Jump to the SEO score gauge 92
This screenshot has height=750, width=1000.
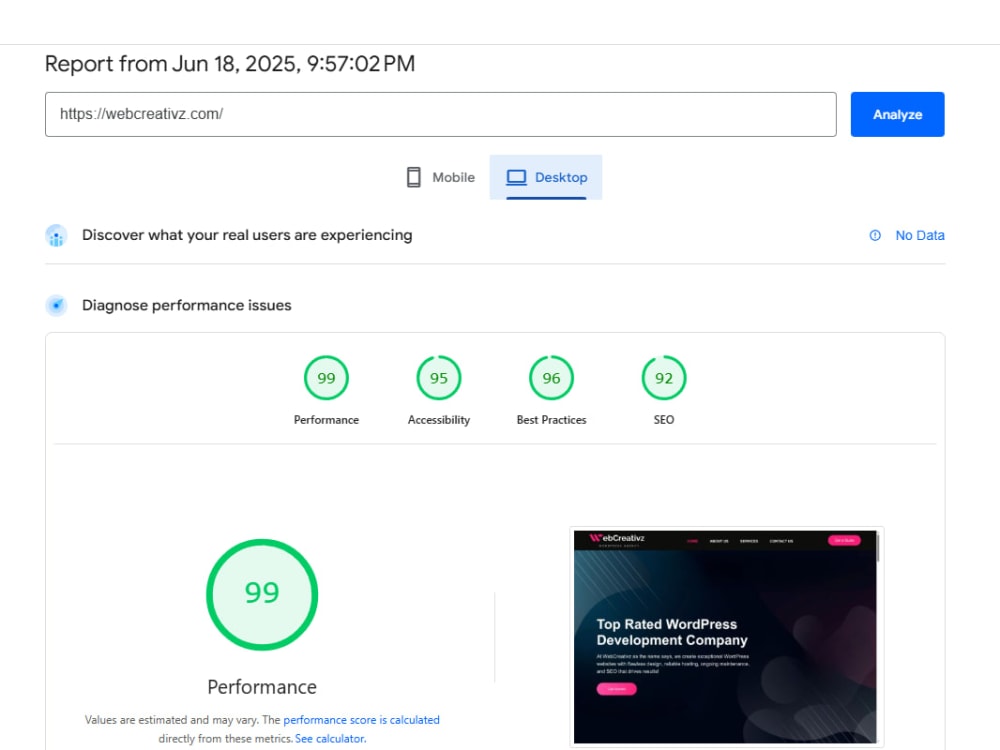tap(664, 378)
